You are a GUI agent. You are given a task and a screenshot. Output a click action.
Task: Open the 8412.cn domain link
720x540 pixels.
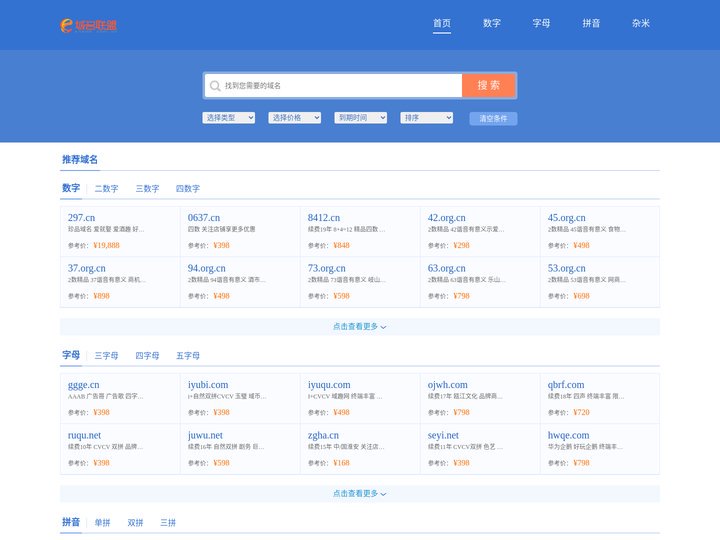click(x=324, y=218)
